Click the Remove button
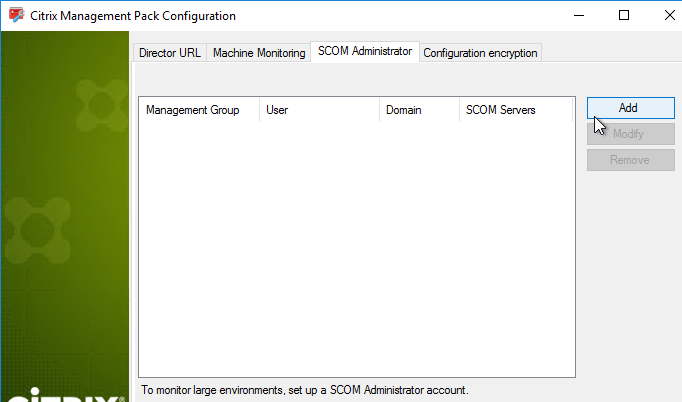This screenshot has height=402, width=682. [631, 160]
